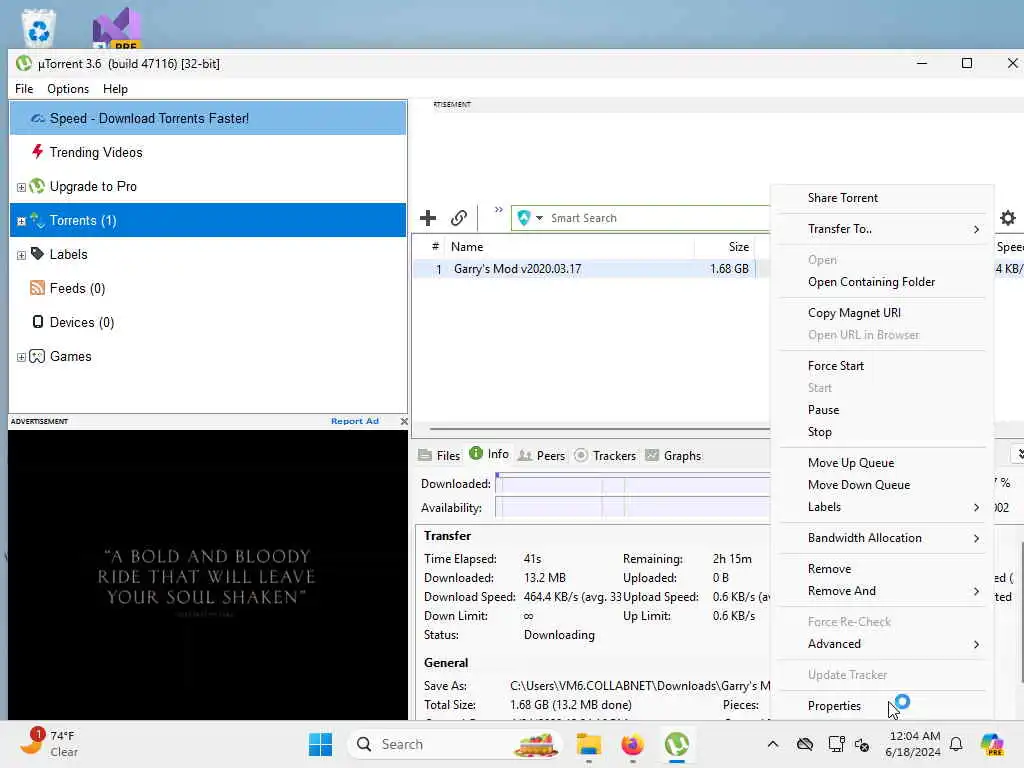Click the Report Ad link

(x=355, y=421)
